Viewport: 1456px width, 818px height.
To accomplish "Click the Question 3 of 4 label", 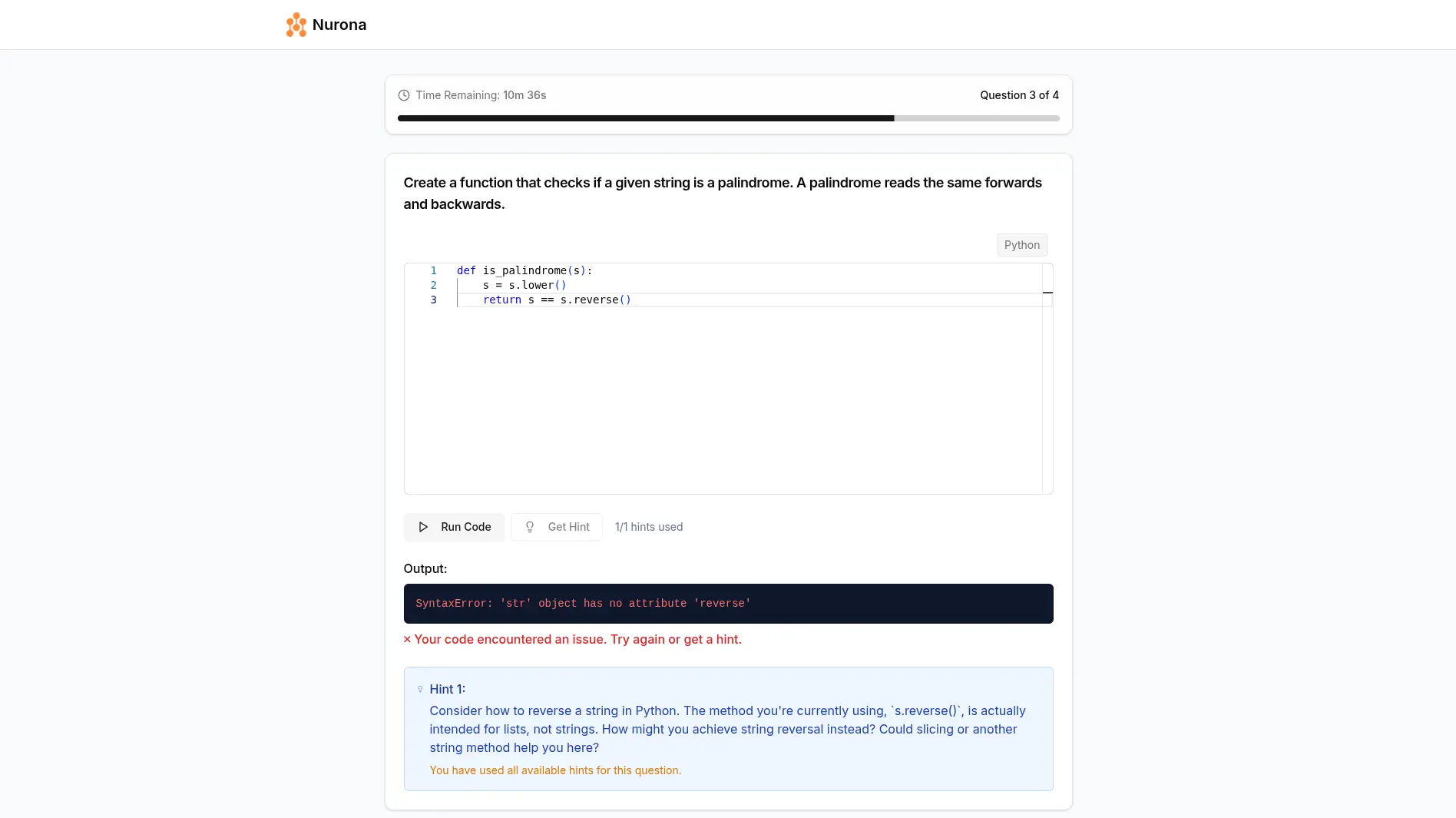I will (1019, 95).
